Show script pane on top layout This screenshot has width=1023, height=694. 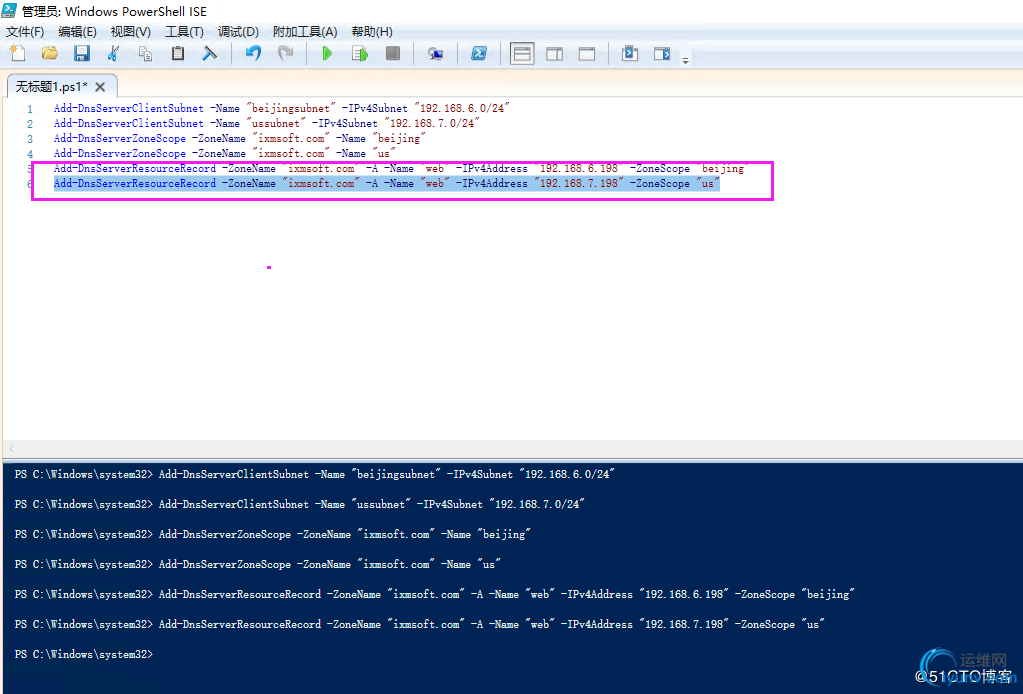[522, 53]
